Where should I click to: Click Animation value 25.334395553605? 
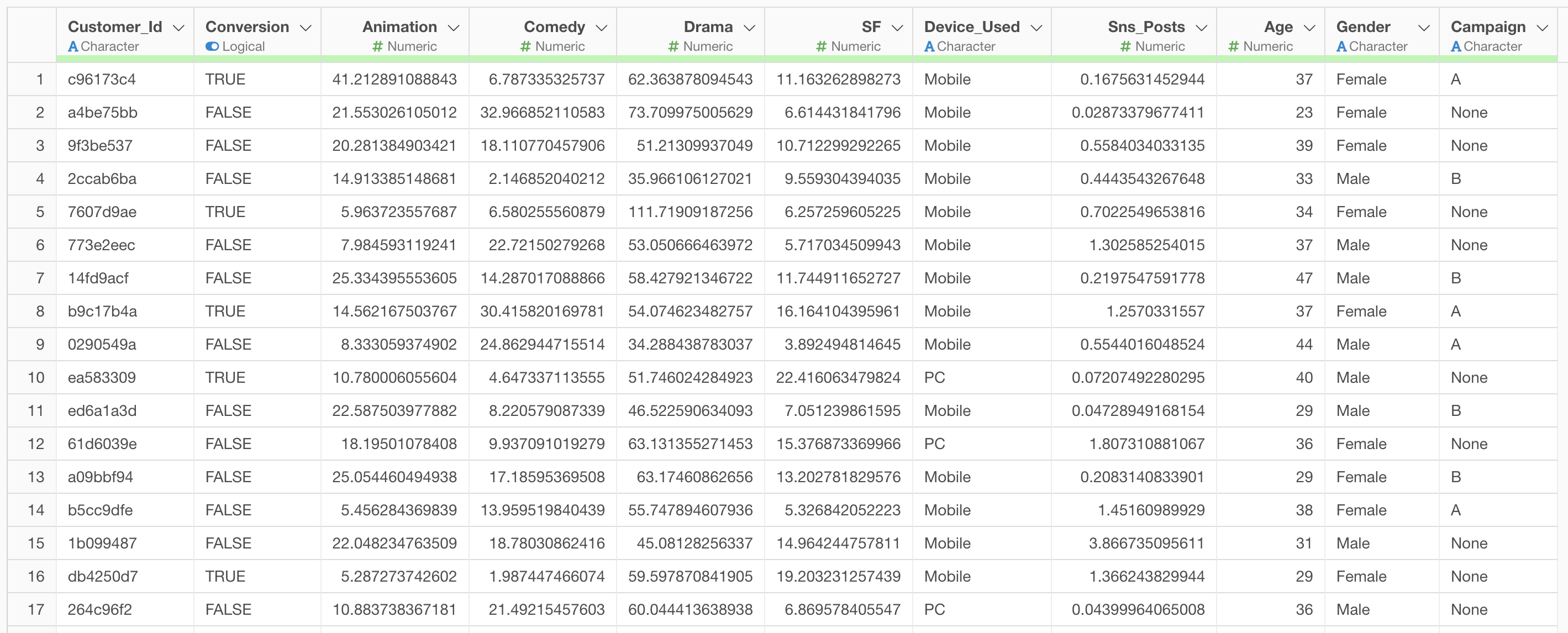(394, 278)
